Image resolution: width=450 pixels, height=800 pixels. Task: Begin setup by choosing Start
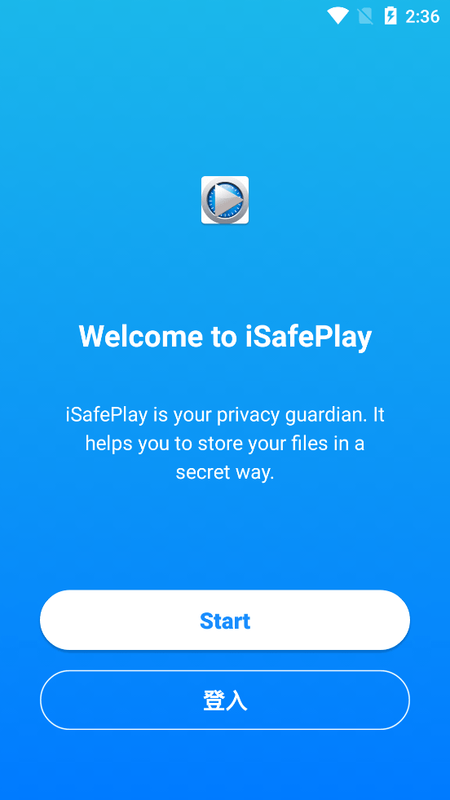(225, 620)
